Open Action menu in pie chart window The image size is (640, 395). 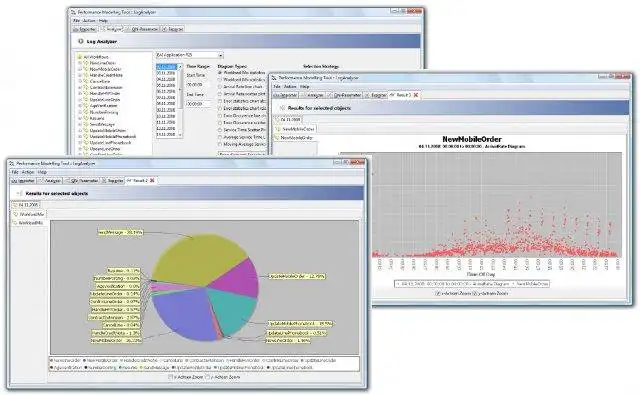pos(28,172)
